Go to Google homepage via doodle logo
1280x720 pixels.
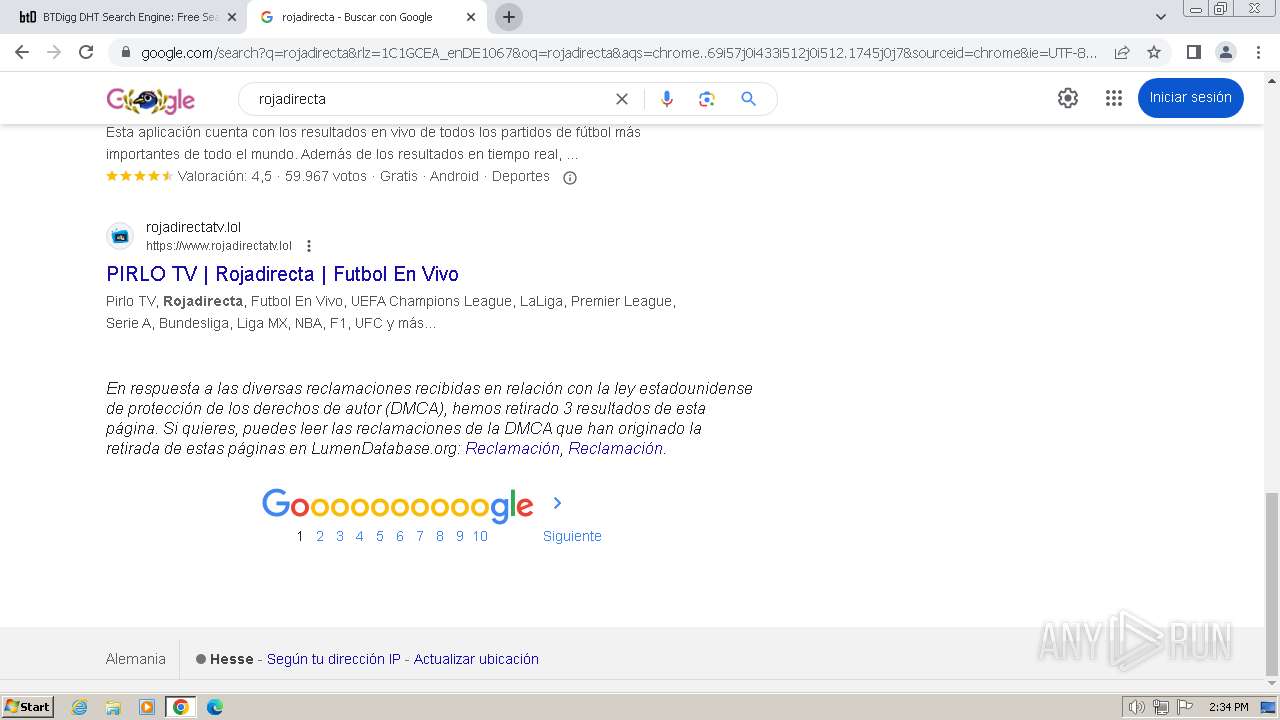click(151, 100)
